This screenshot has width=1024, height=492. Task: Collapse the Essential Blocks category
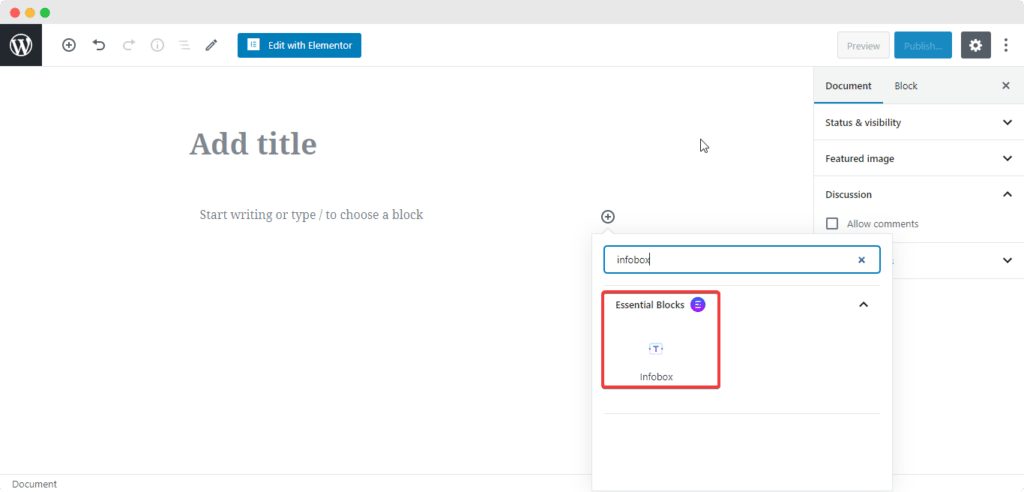pos(864,304)
